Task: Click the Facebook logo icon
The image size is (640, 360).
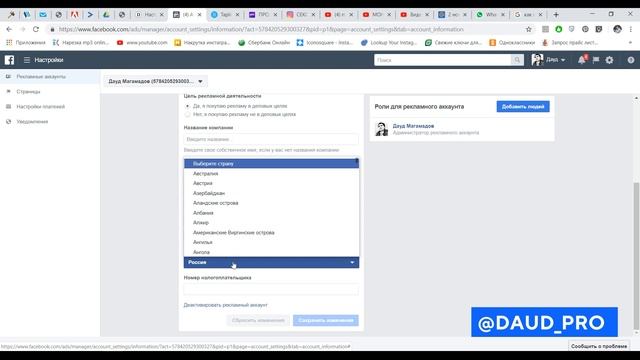Action: (x=9, y=60)
